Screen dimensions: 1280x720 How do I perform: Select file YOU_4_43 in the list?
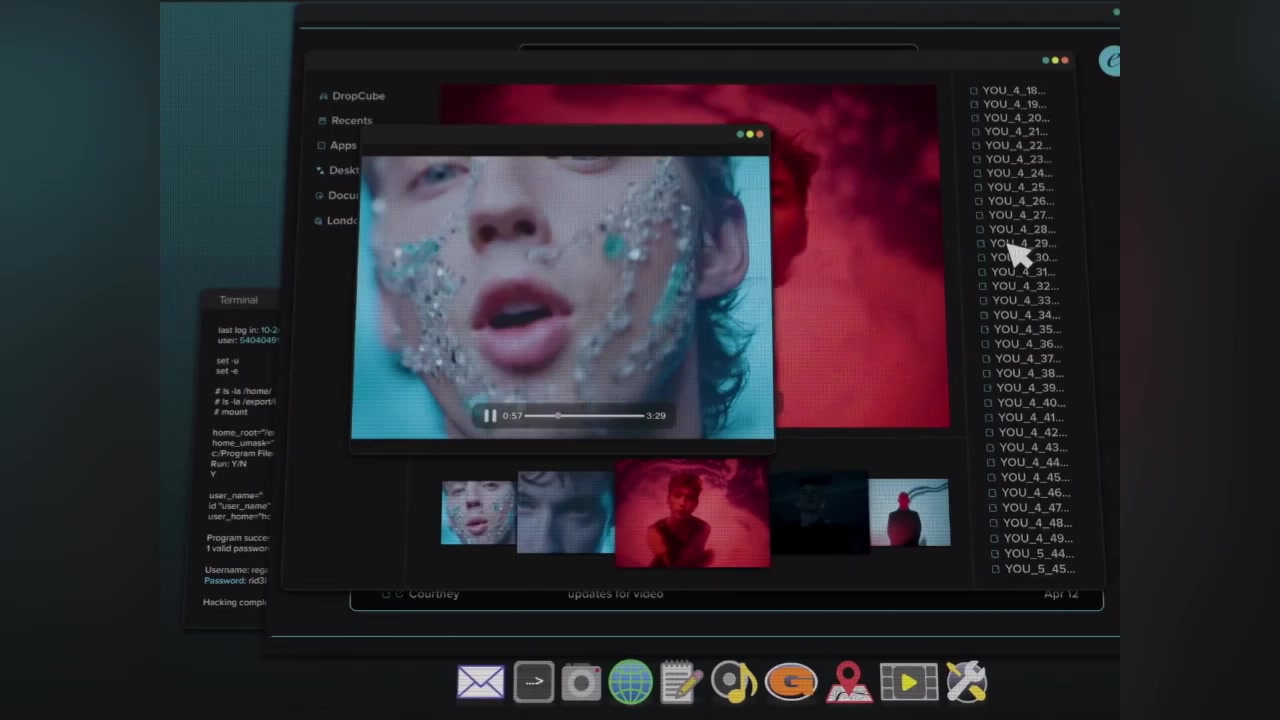point(1034,447)
